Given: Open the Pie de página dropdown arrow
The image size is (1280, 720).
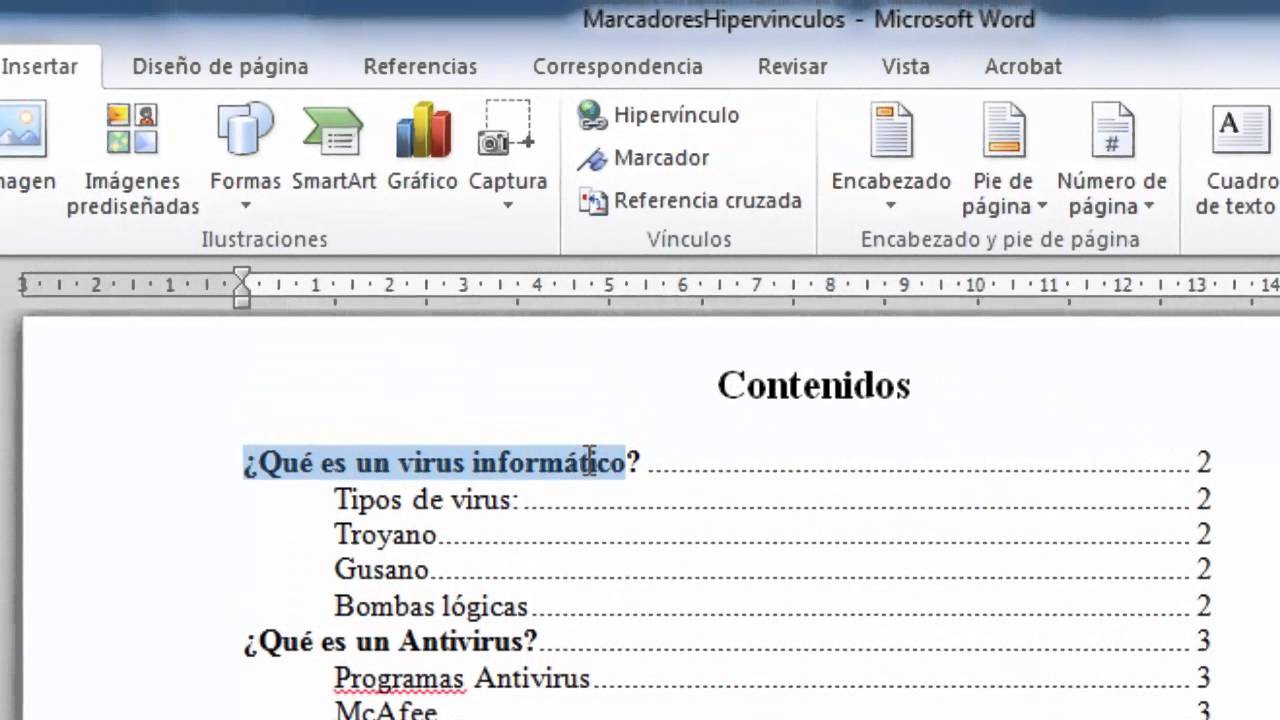Looking at the screenshot, I should pyautogui.click(x=1042, y=207).
